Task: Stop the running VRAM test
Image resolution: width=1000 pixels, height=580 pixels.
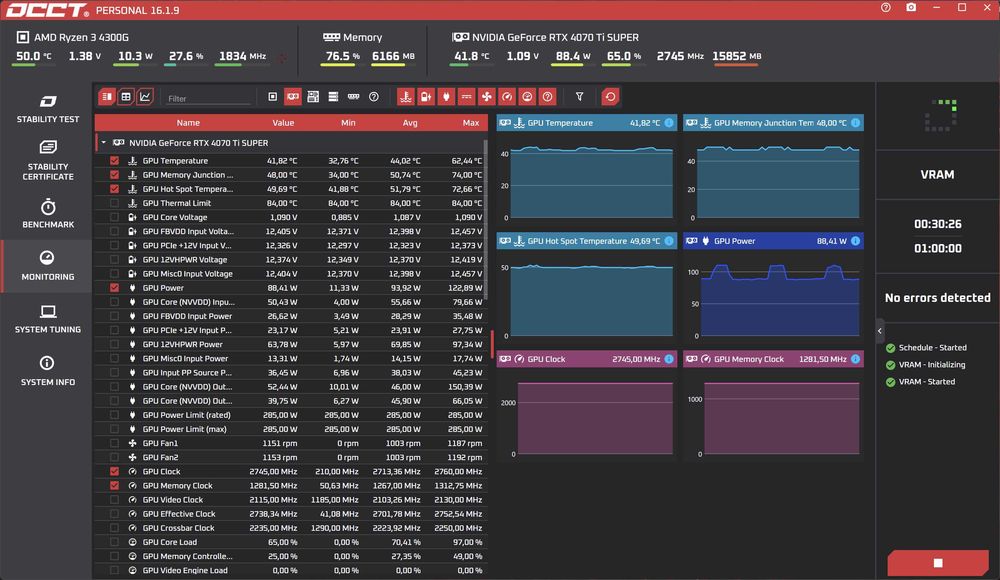Action: click(938, 563)
